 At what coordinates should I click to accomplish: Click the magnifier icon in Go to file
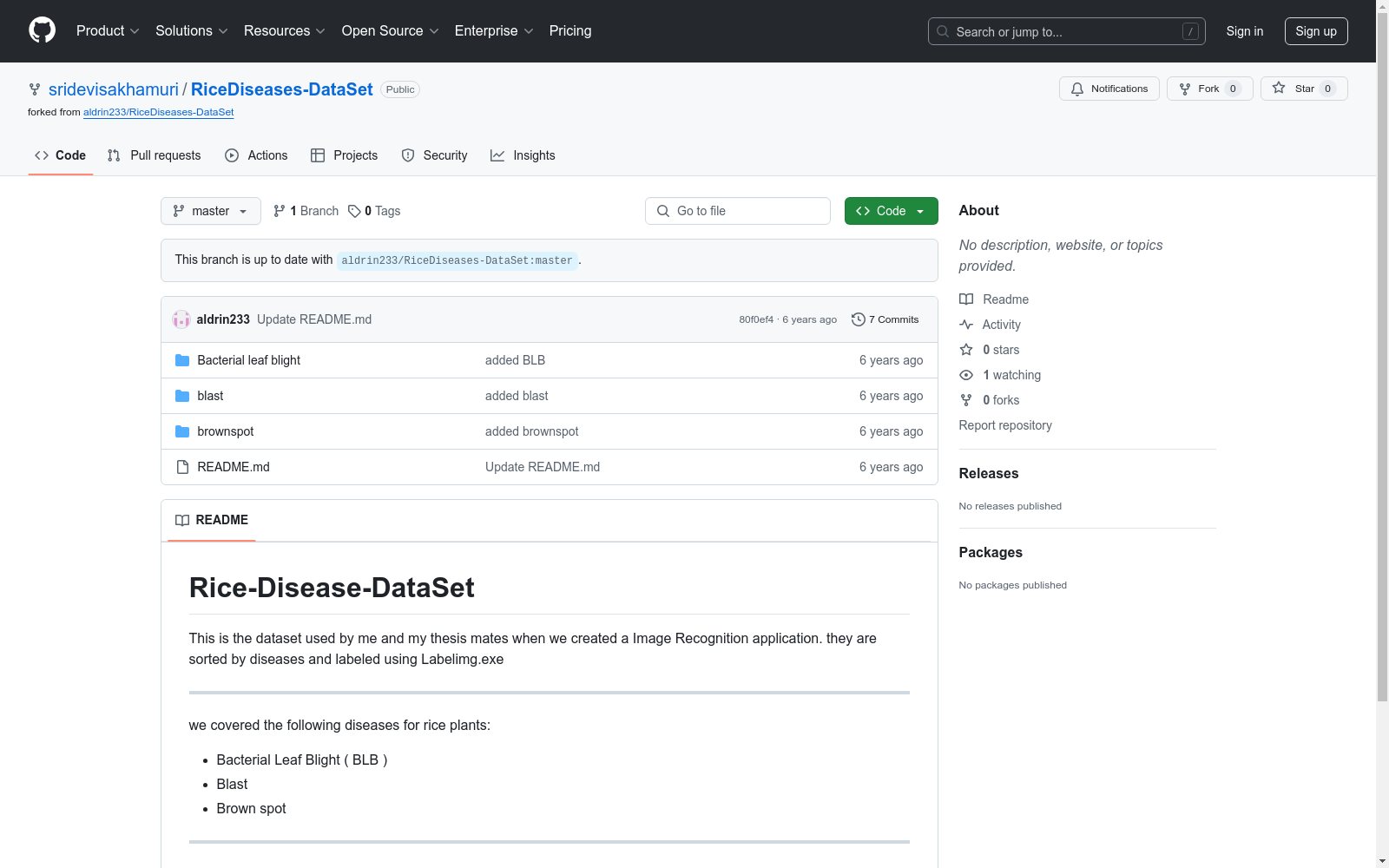tap(663, 211)
